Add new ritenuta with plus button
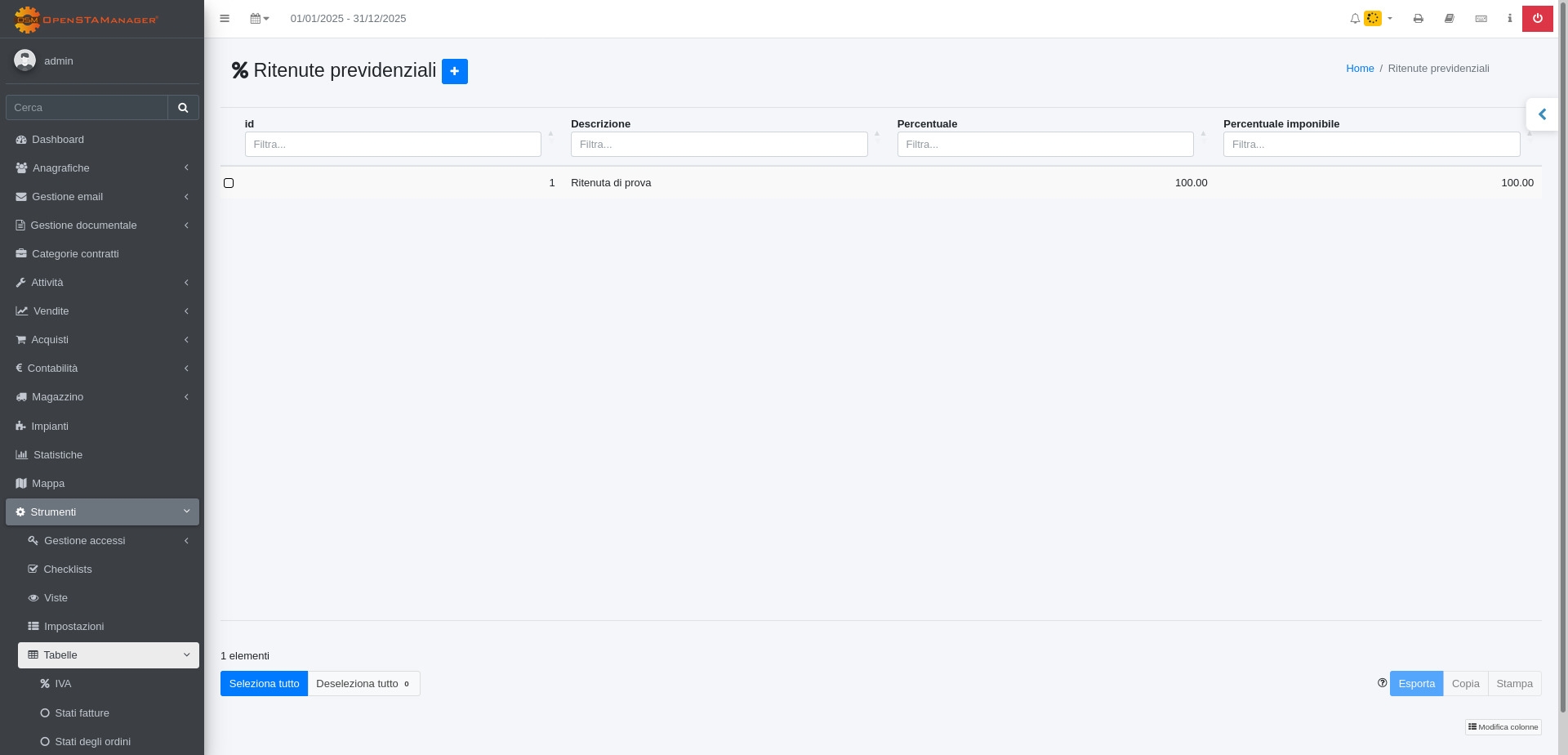 (x=454, y=71)
